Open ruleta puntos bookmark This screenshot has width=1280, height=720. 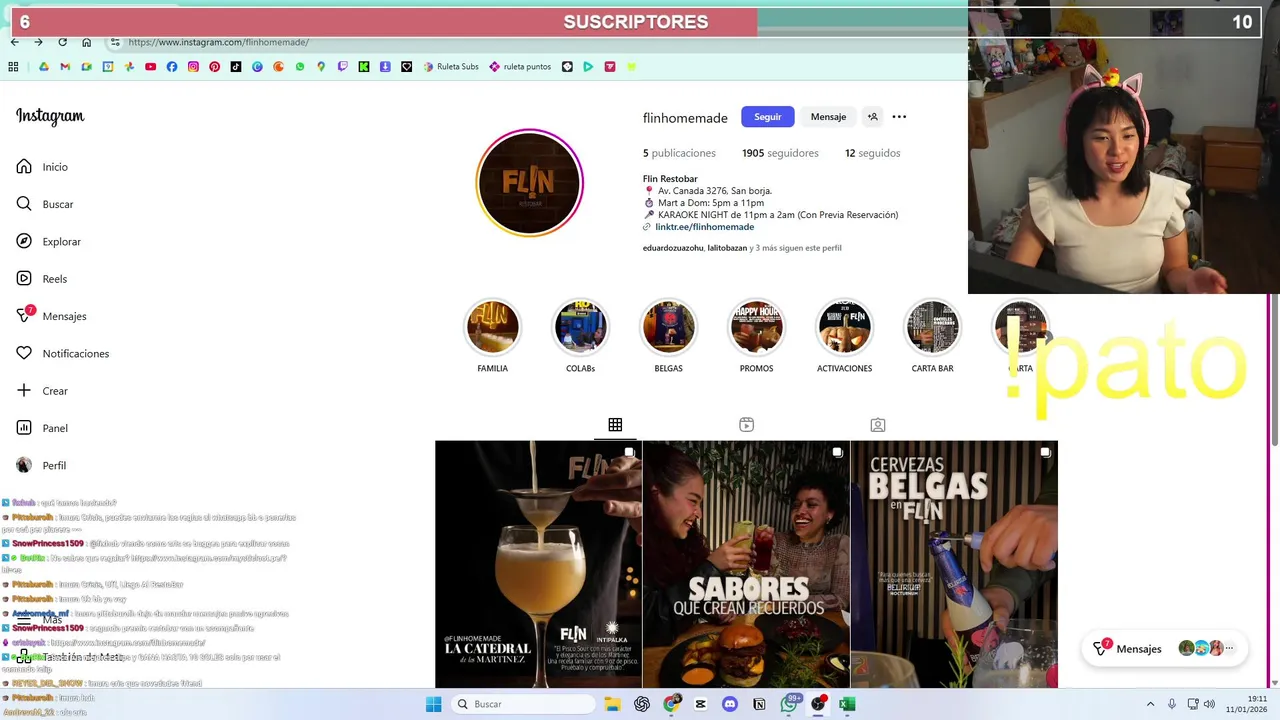pyautogui.click(x=520, y=67)
